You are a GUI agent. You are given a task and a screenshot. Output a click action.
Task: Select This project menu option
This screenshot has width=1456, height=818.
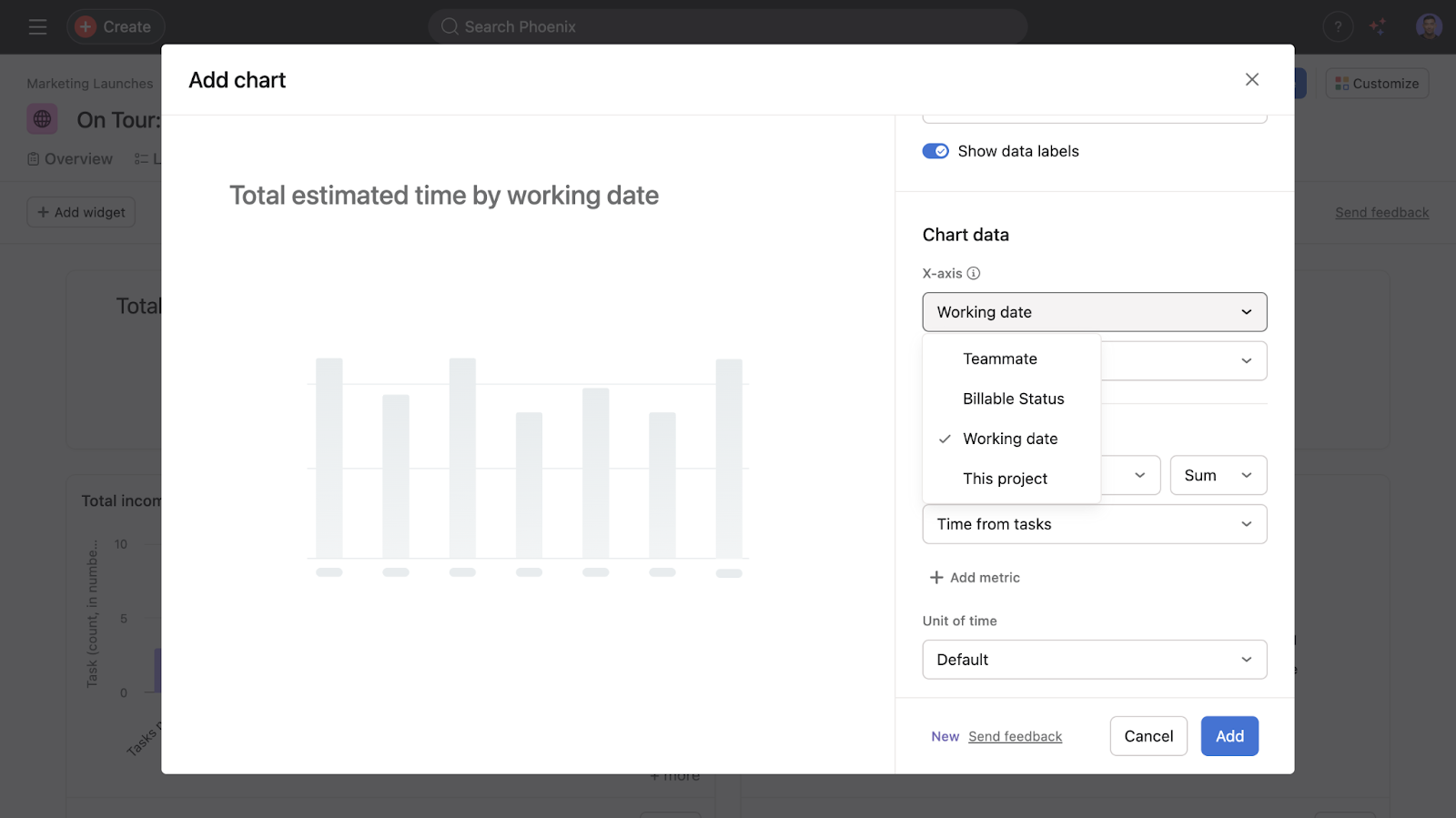[x=1005, y=479]
